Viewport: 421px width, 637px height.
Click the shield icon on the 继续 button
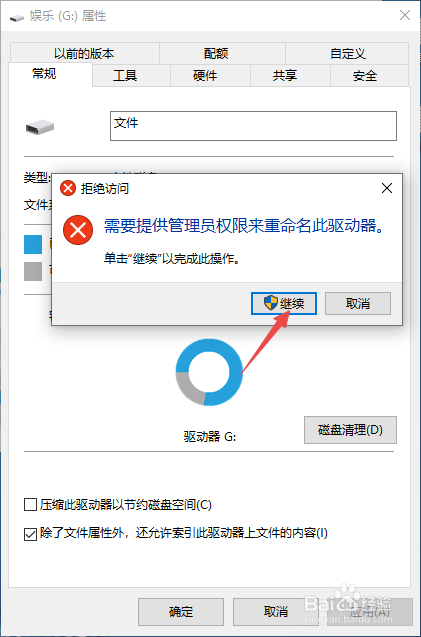pos(271,303)
